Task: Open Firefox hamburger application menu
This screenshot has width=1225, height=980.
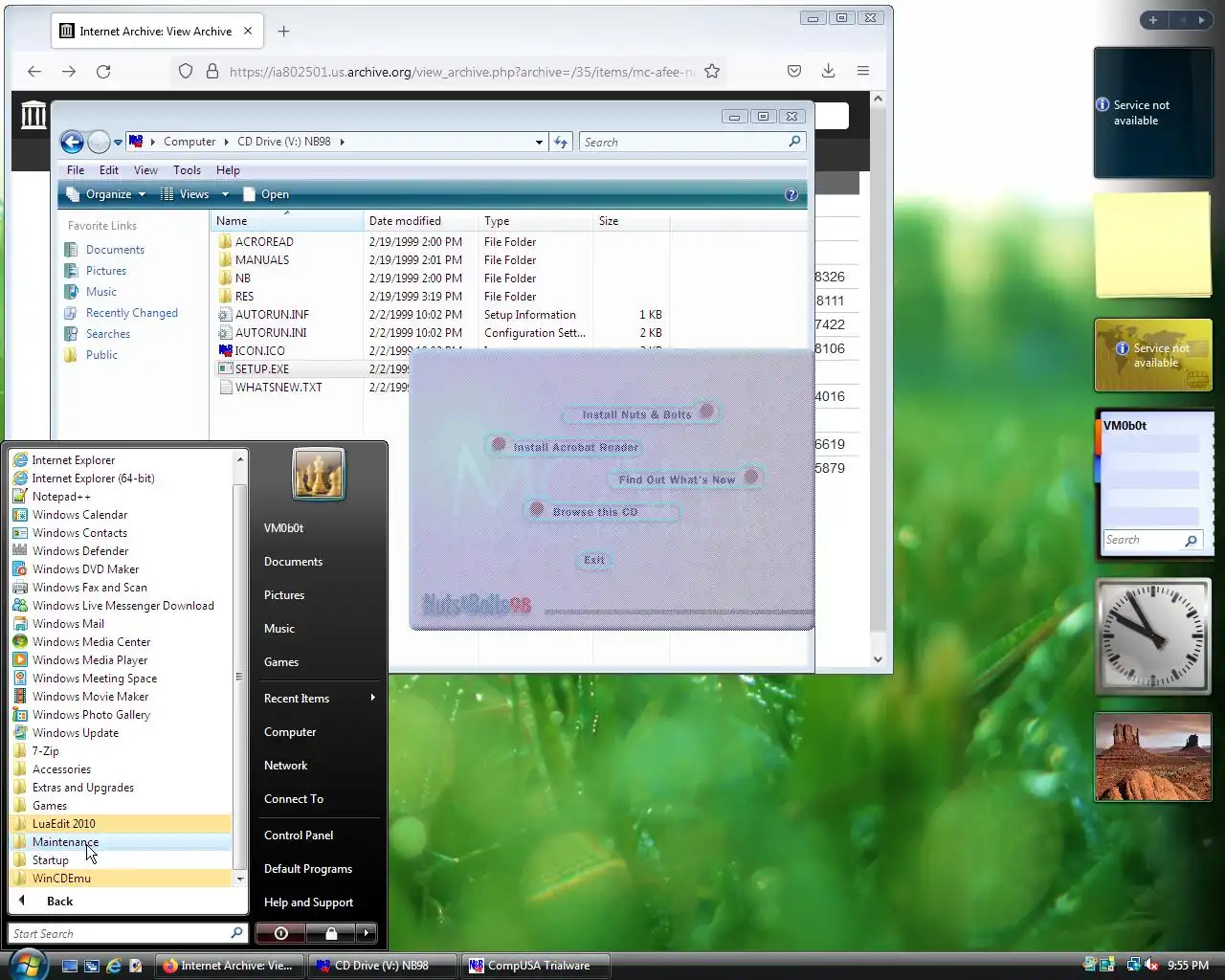Action: point(863,71)
